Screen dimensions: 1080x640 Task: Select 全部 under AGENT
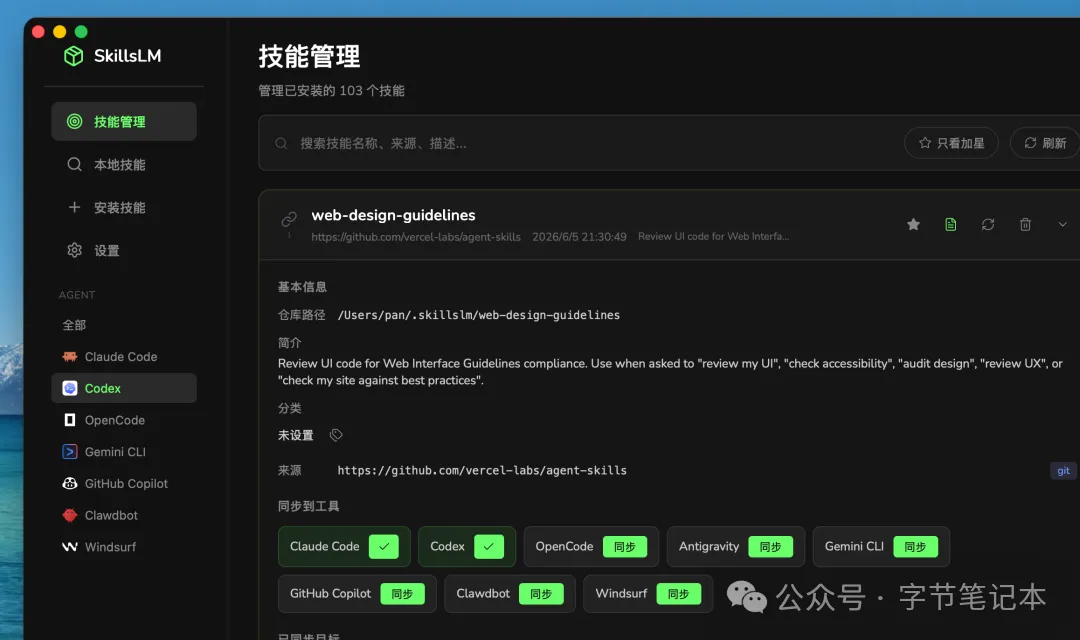pyautogui.click(x=74, y=325)
